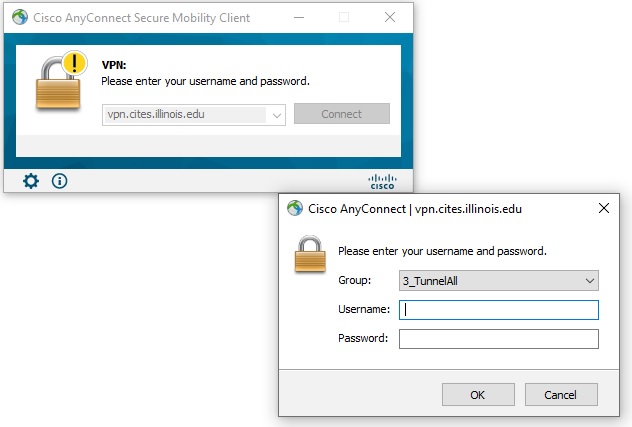Screen dimensions: 632x427
Task: Minimize the Secure Mobility Client window
Action: click(x=298, y=17)
